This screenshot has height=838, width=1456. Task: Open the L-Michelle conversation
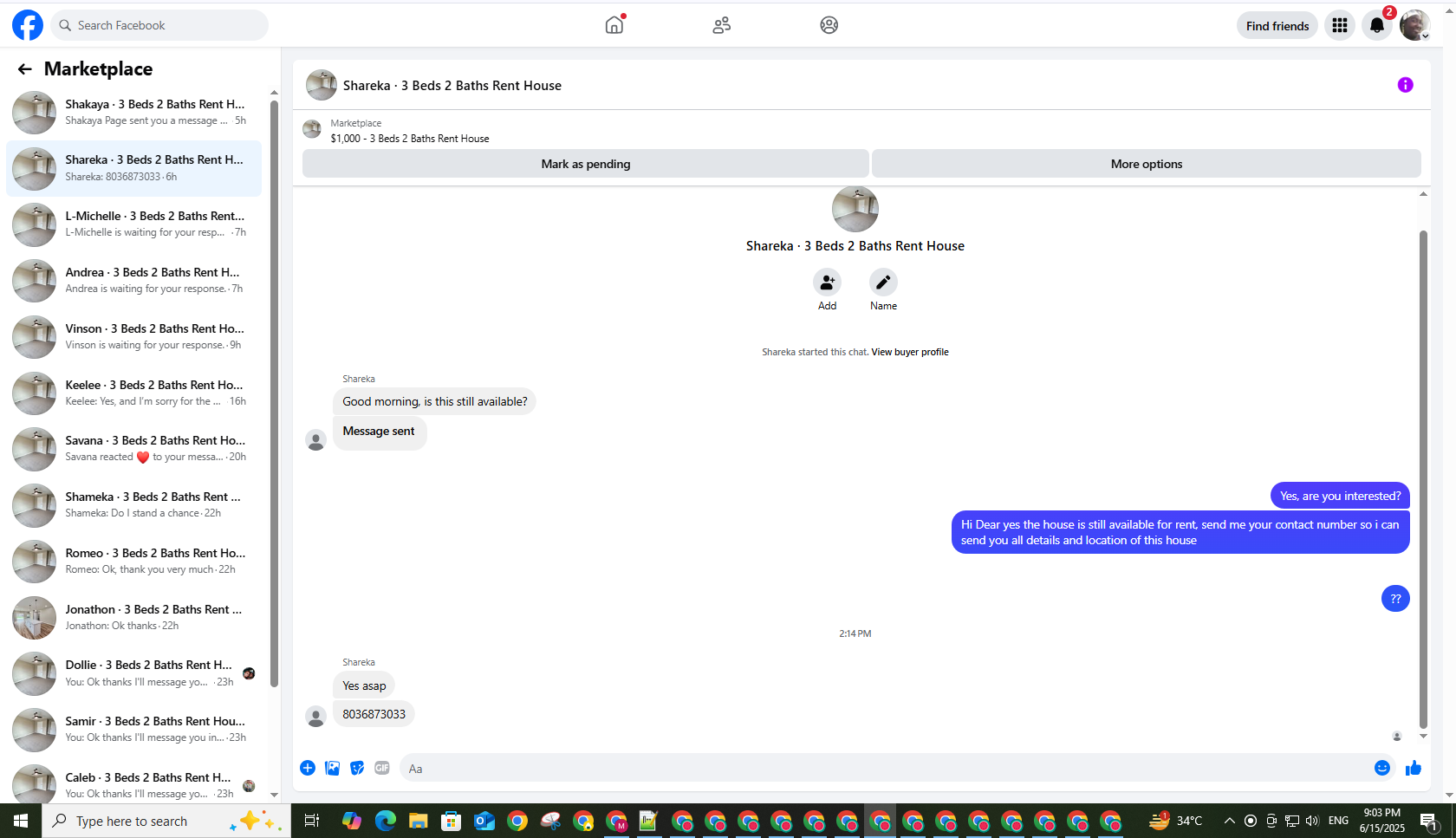134,224
